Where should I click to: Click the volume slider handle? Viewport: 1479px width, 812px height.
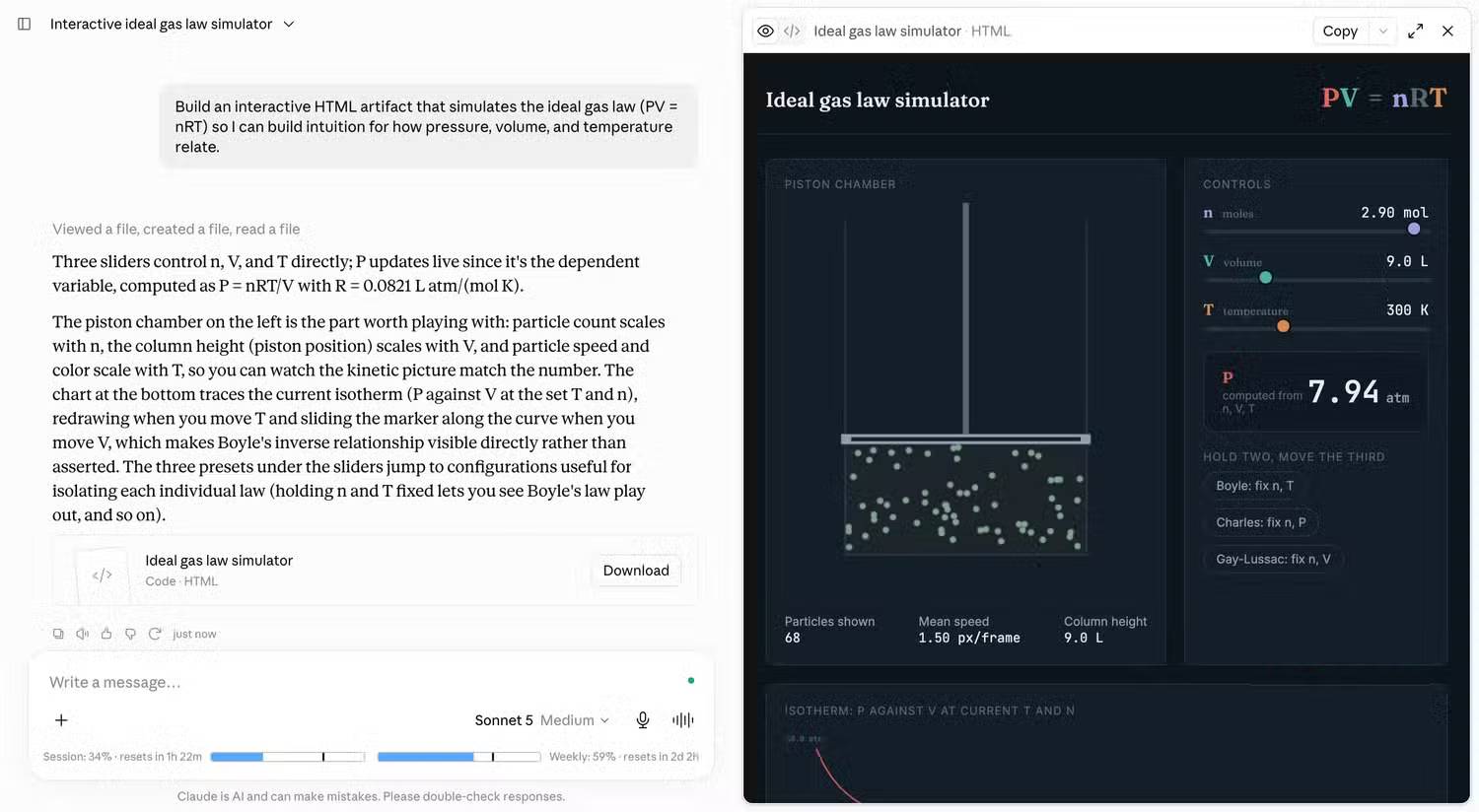click(x=1266, y=278)
